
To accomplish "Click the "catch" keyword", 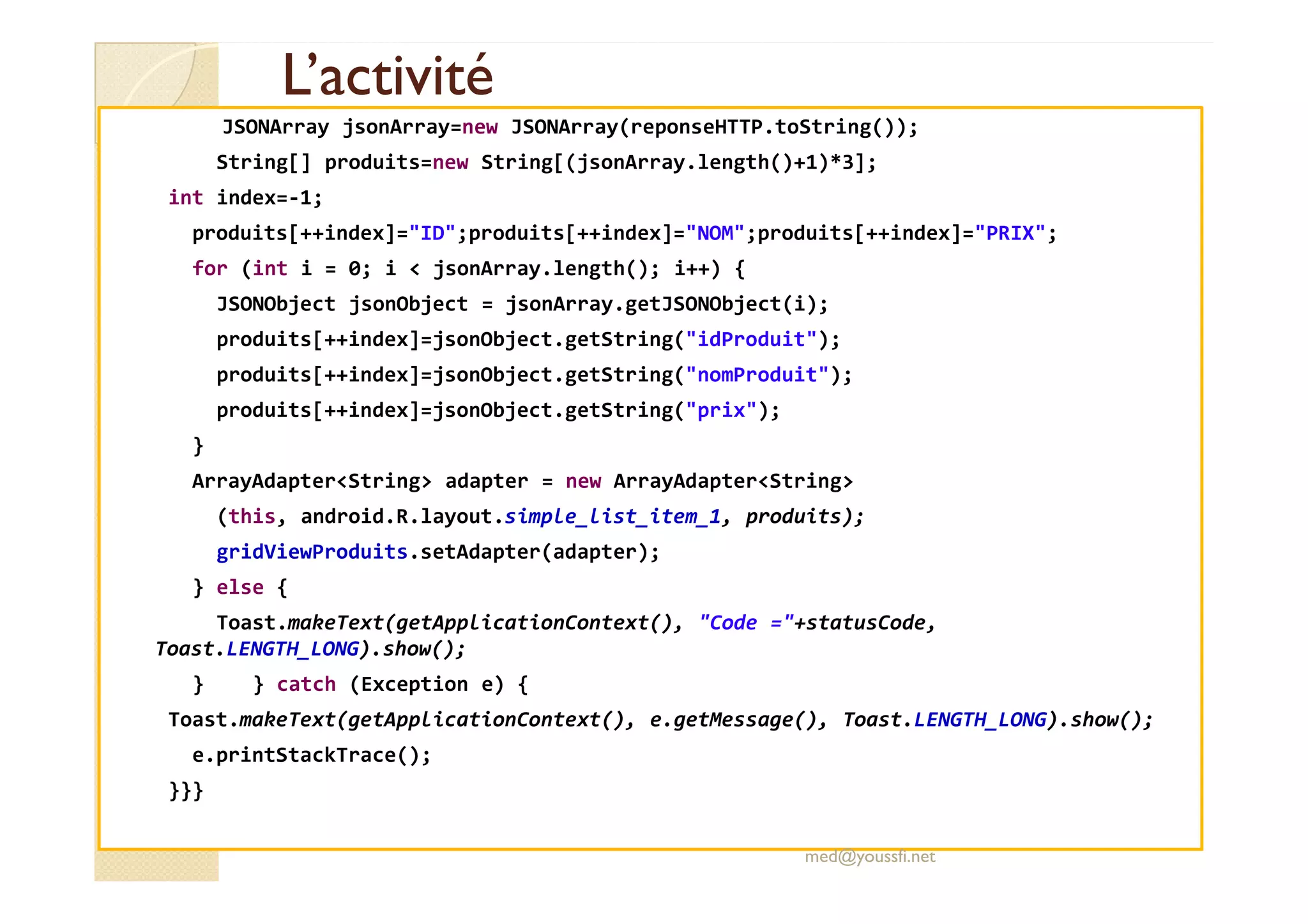I will point(307,685).
